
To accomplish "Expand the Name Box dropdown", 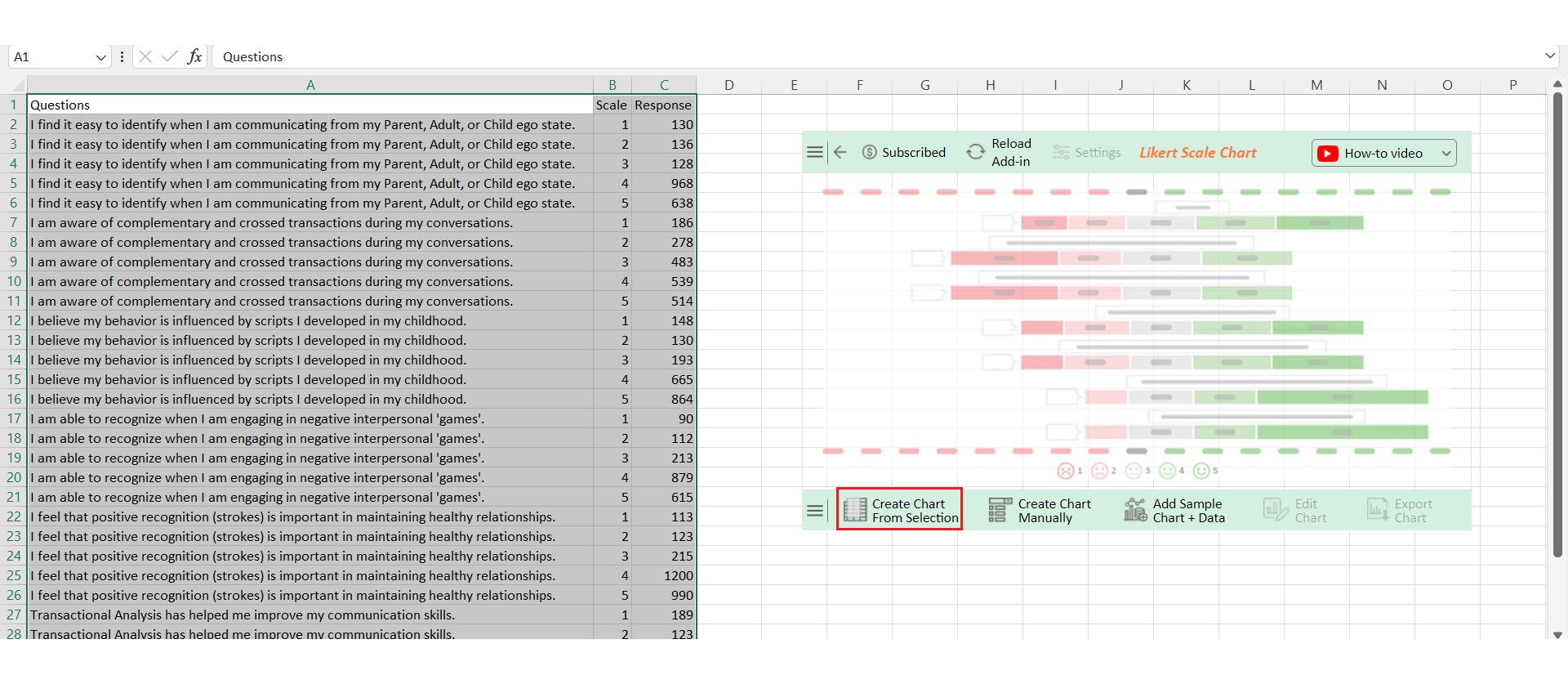I will point(100,57).
